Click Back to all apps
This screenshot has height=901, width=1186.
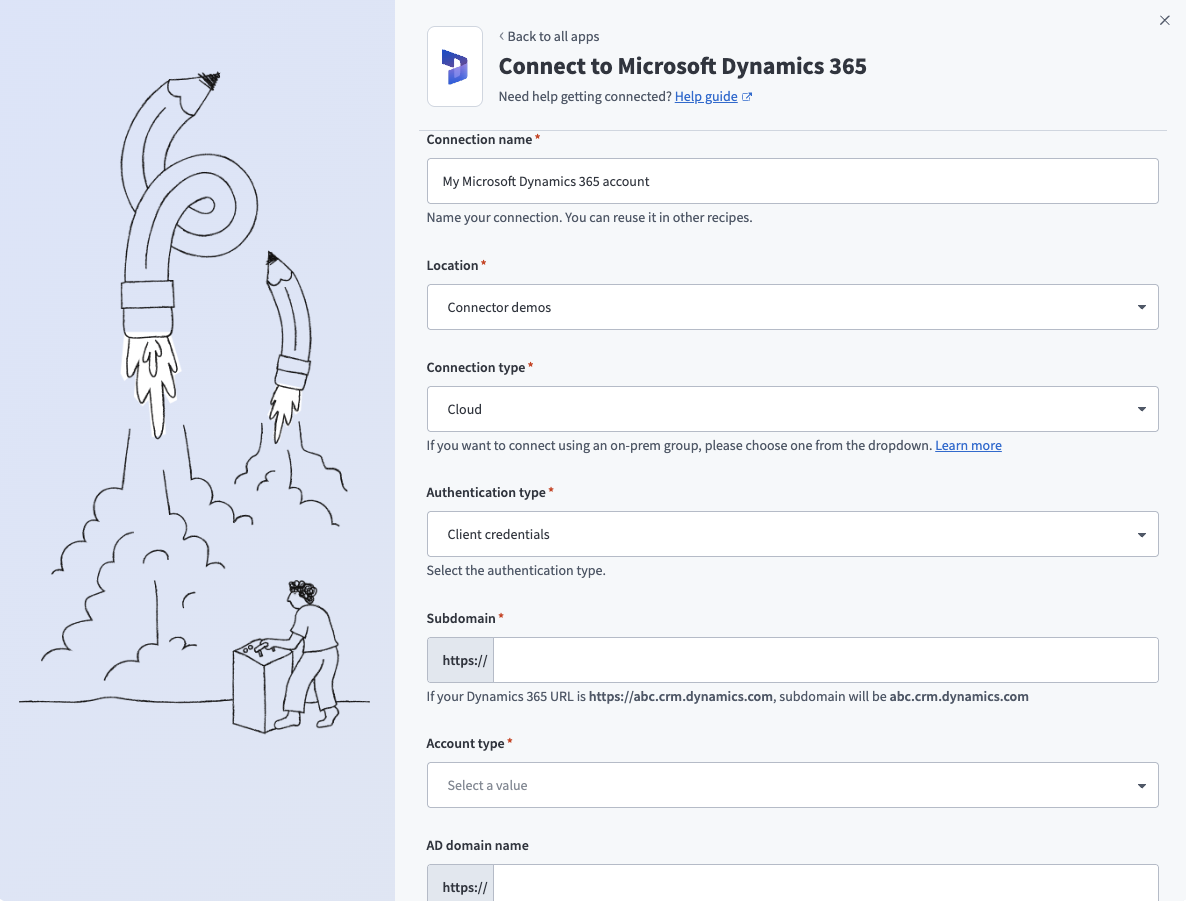[553, 36]
